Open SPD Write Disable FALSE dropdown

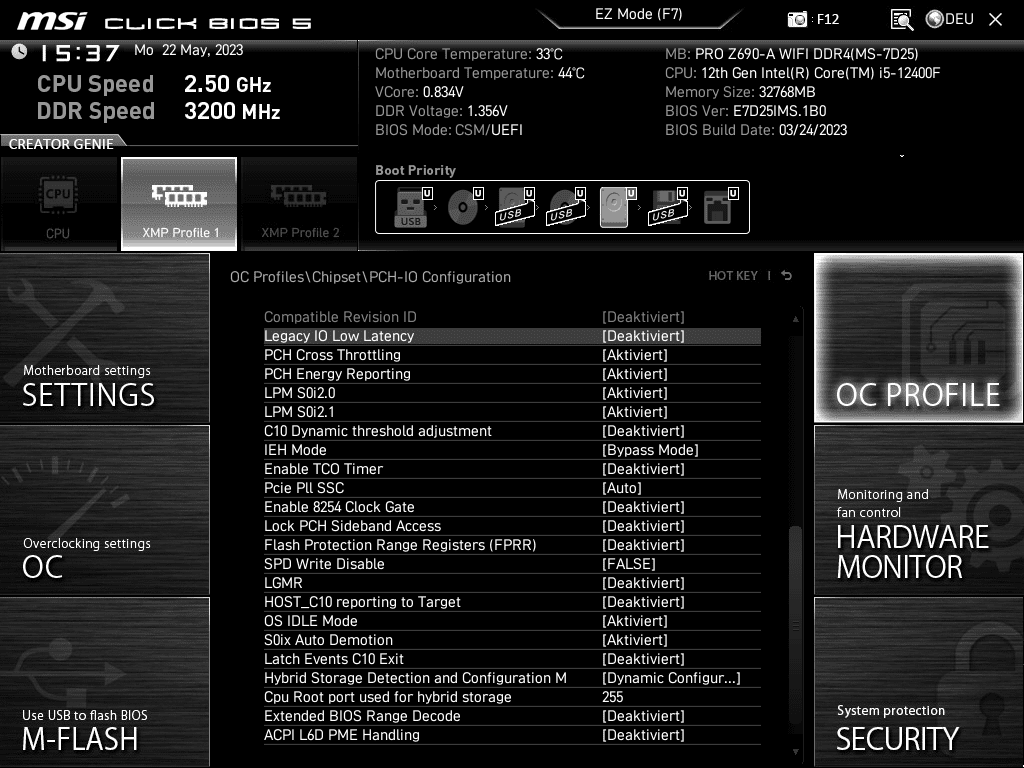click(628, 564)
